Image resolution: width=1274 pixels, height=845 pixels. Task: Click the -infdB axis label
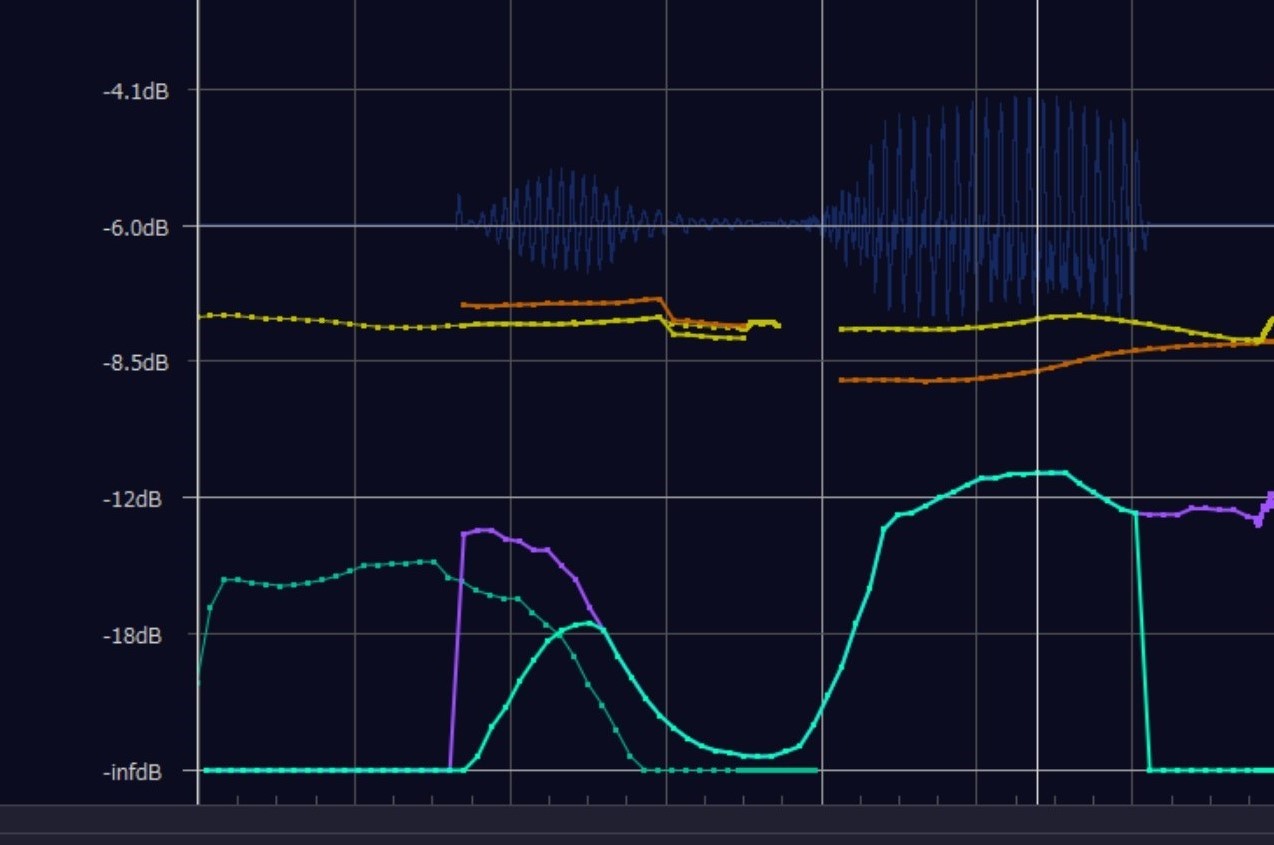coord(133,772)
